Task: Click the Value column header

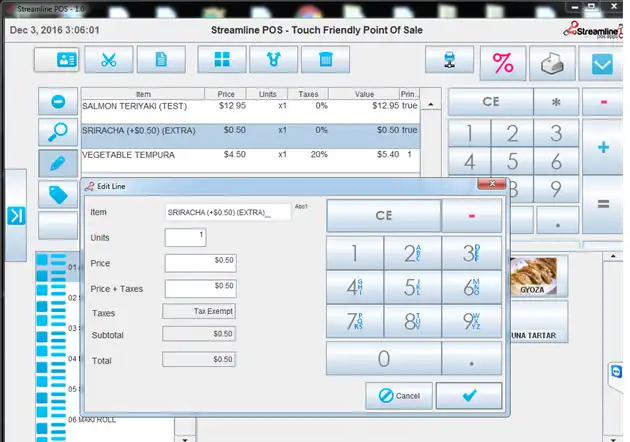Action: coord(364,94)
